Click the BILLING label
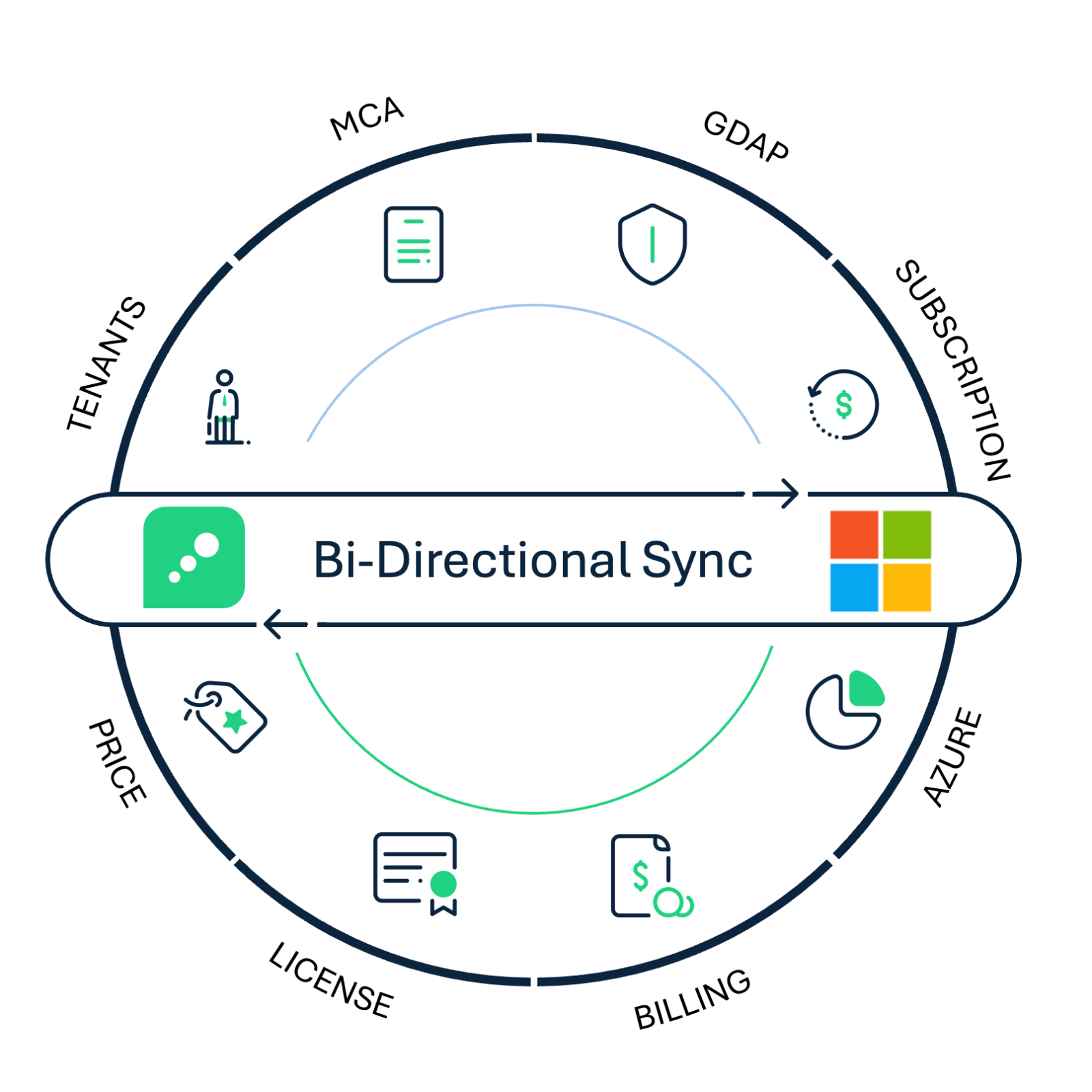Viewport: 1092px width, 1092px height. pyautogui.click(x=693, y=999)
